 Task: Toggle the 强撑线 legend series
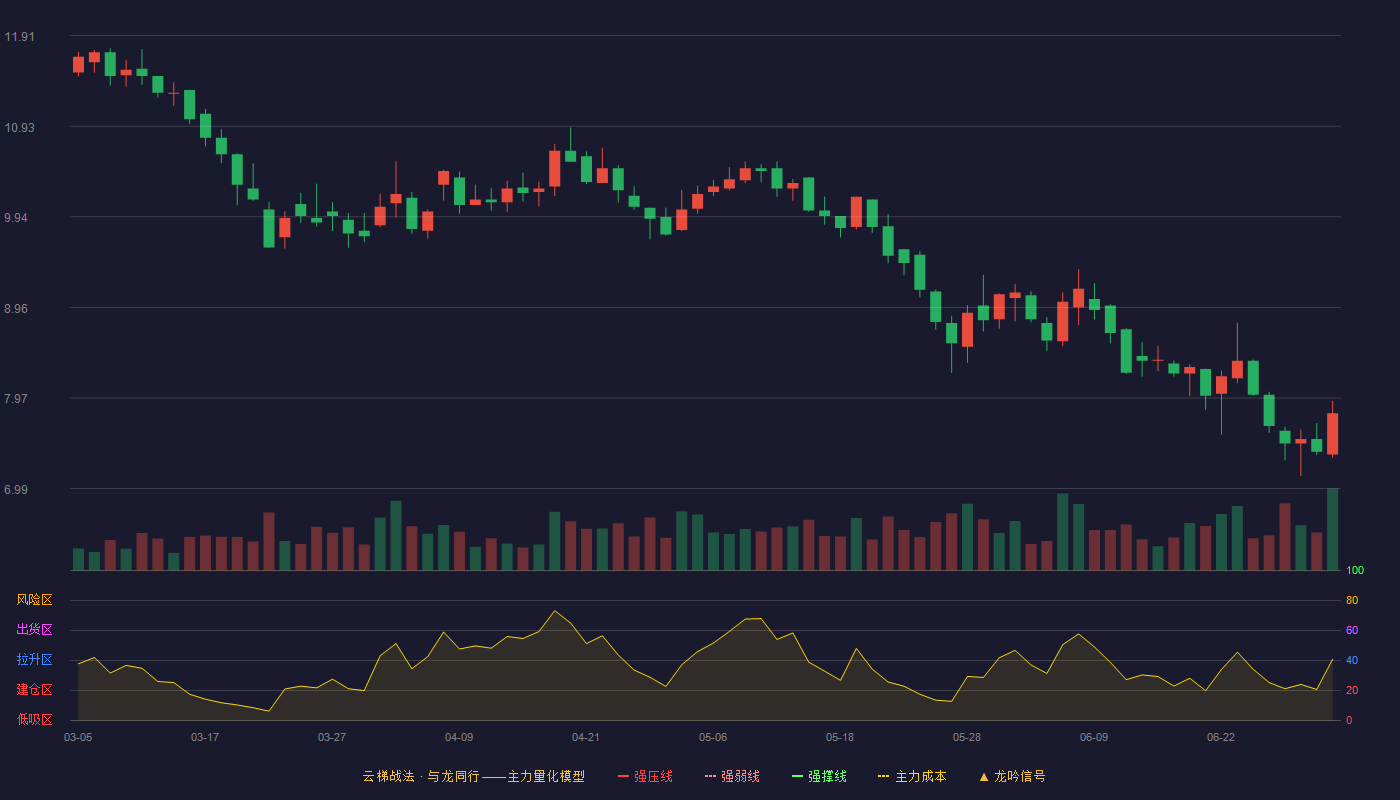click(819, 776)
